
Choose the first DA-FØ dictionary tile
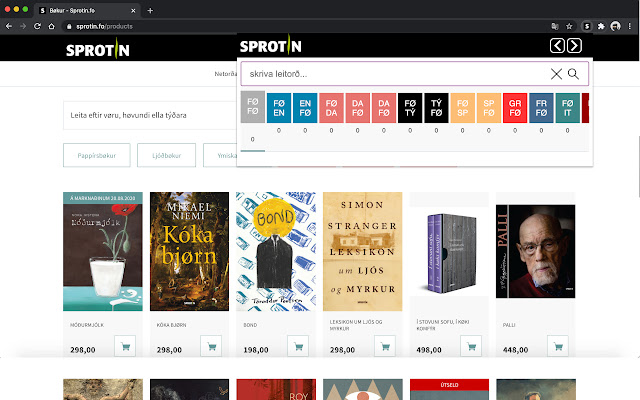[x=358, y=108]
